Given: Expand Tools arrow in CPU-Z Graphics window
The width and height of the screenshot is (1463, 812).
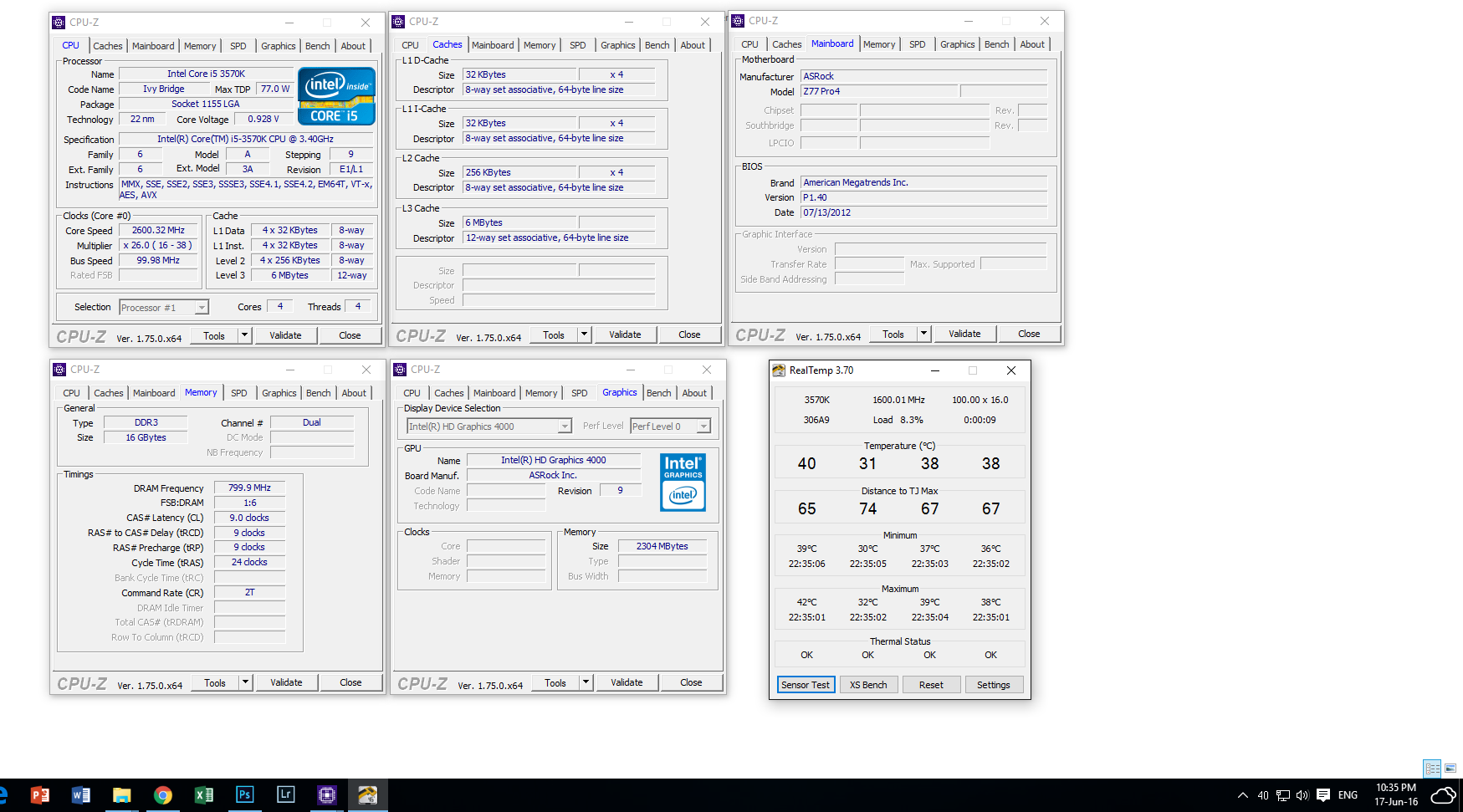Looking at the screenshot, I should (x=586, y=682).
